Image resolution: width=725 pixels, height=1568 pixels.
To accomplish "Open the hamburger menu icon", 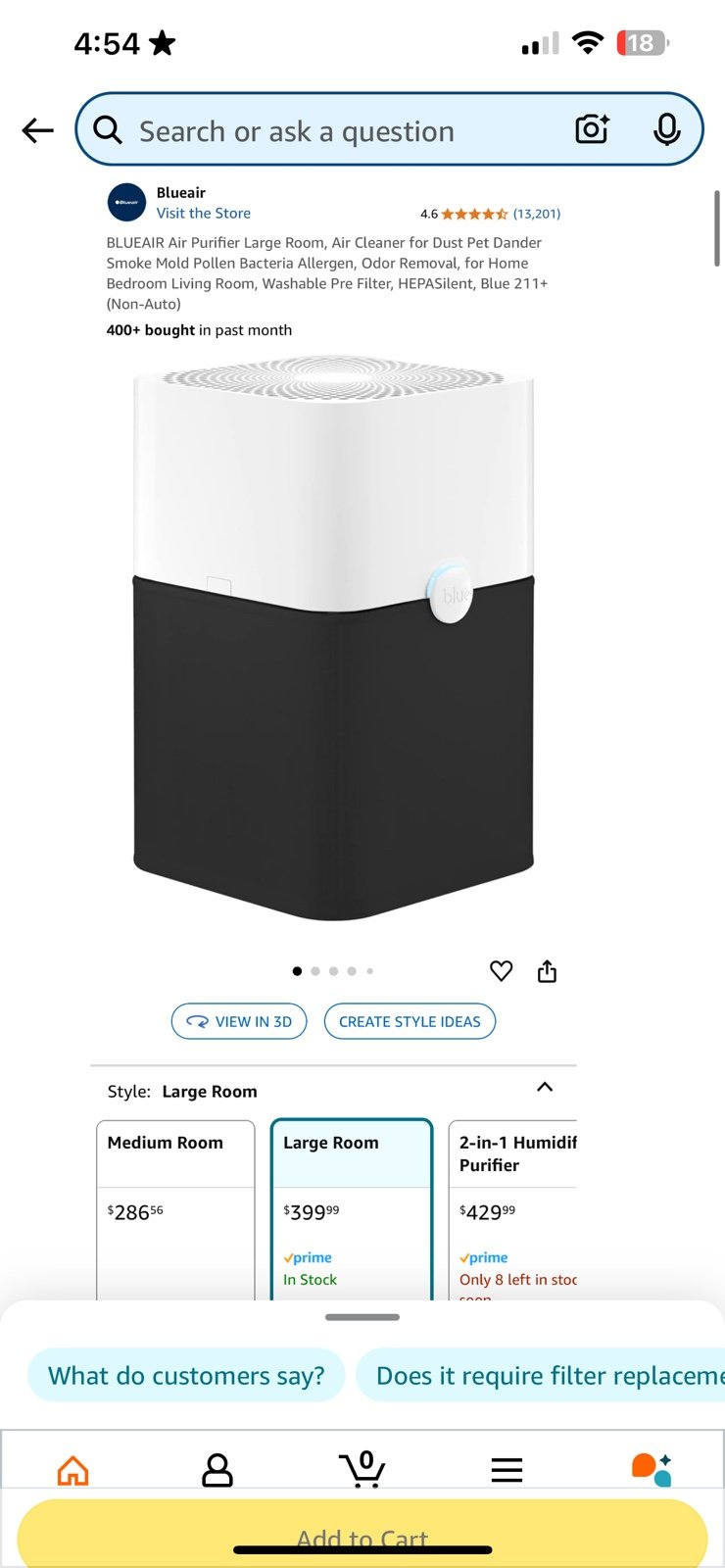I will (507, 1470).
